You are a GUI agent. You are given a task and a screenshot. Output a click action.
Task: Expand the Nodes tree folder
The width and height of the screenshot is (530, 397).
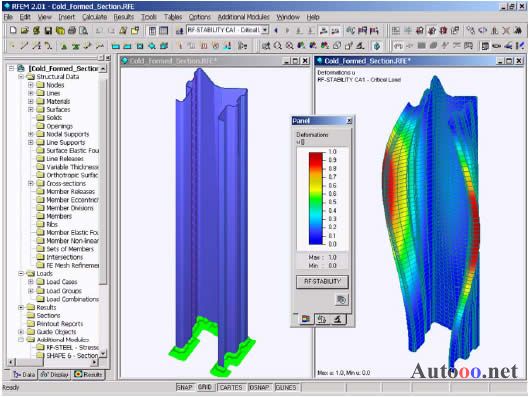30,85
